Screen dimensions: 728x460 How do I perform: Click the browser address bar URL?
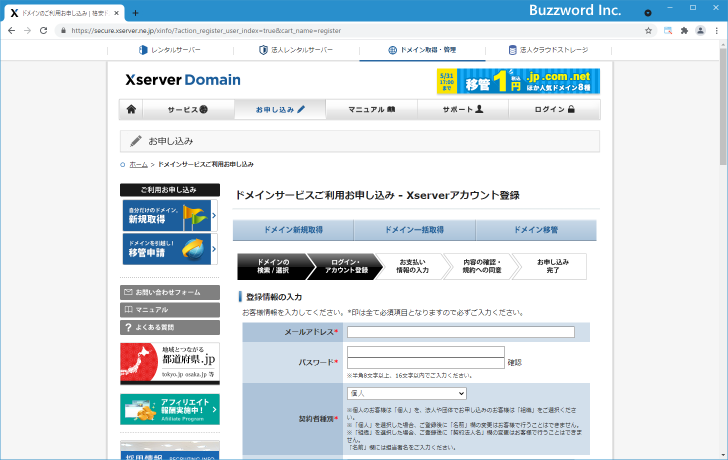(206, 31)
